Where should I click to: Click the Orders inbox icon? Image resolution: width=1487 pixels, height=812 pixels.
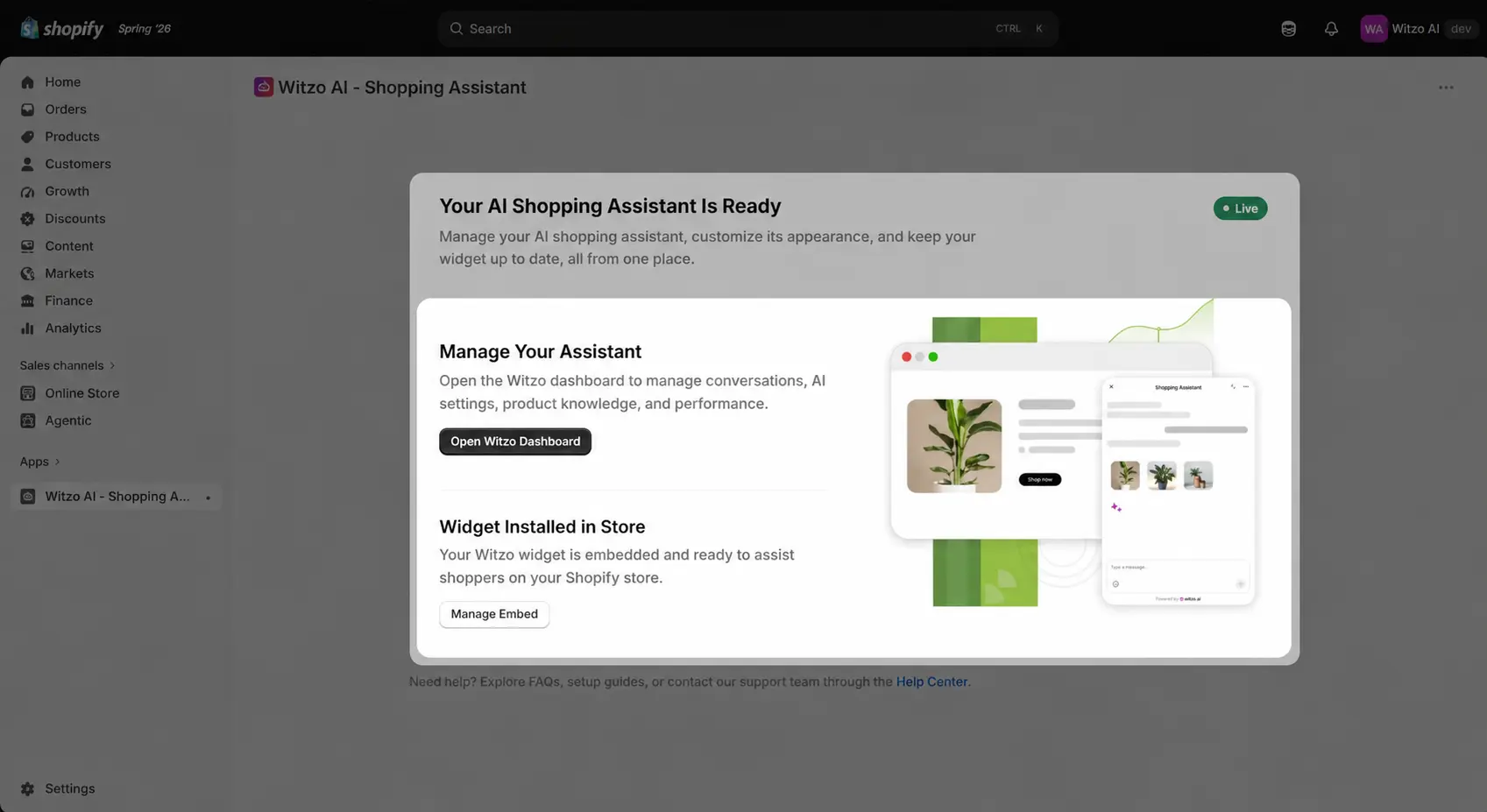[28, 109]
